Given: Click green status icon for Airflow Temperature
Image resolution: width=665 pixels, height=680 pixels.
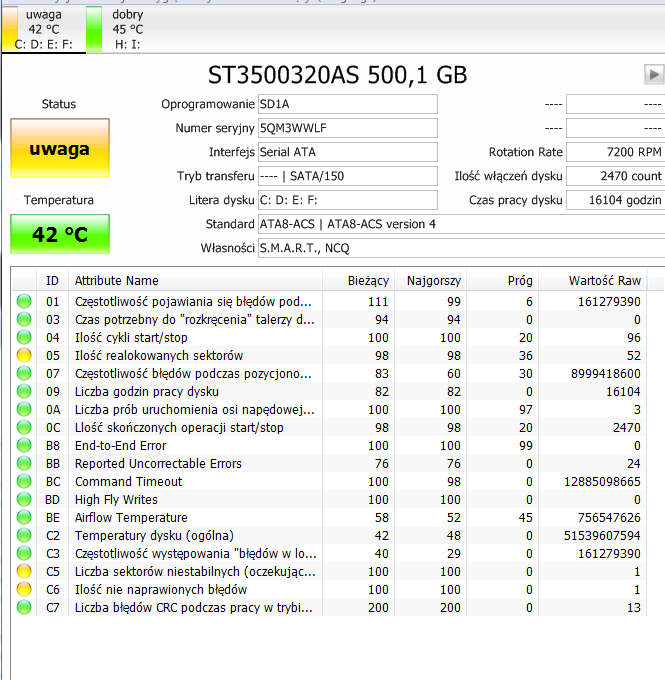Looking at the screenshot, I should pyautogui.click(x=24, y=517).
